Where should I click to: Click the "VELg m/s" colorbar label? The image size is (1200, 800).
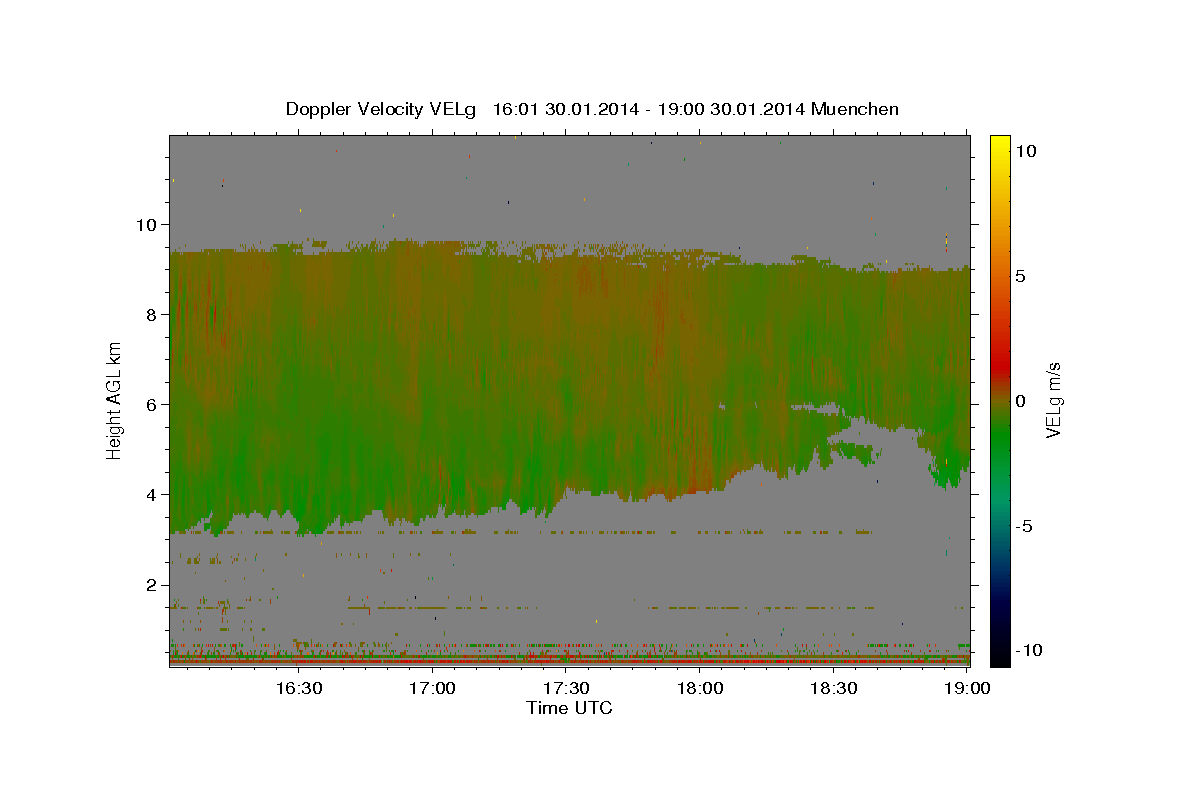tap(1054, 401)
